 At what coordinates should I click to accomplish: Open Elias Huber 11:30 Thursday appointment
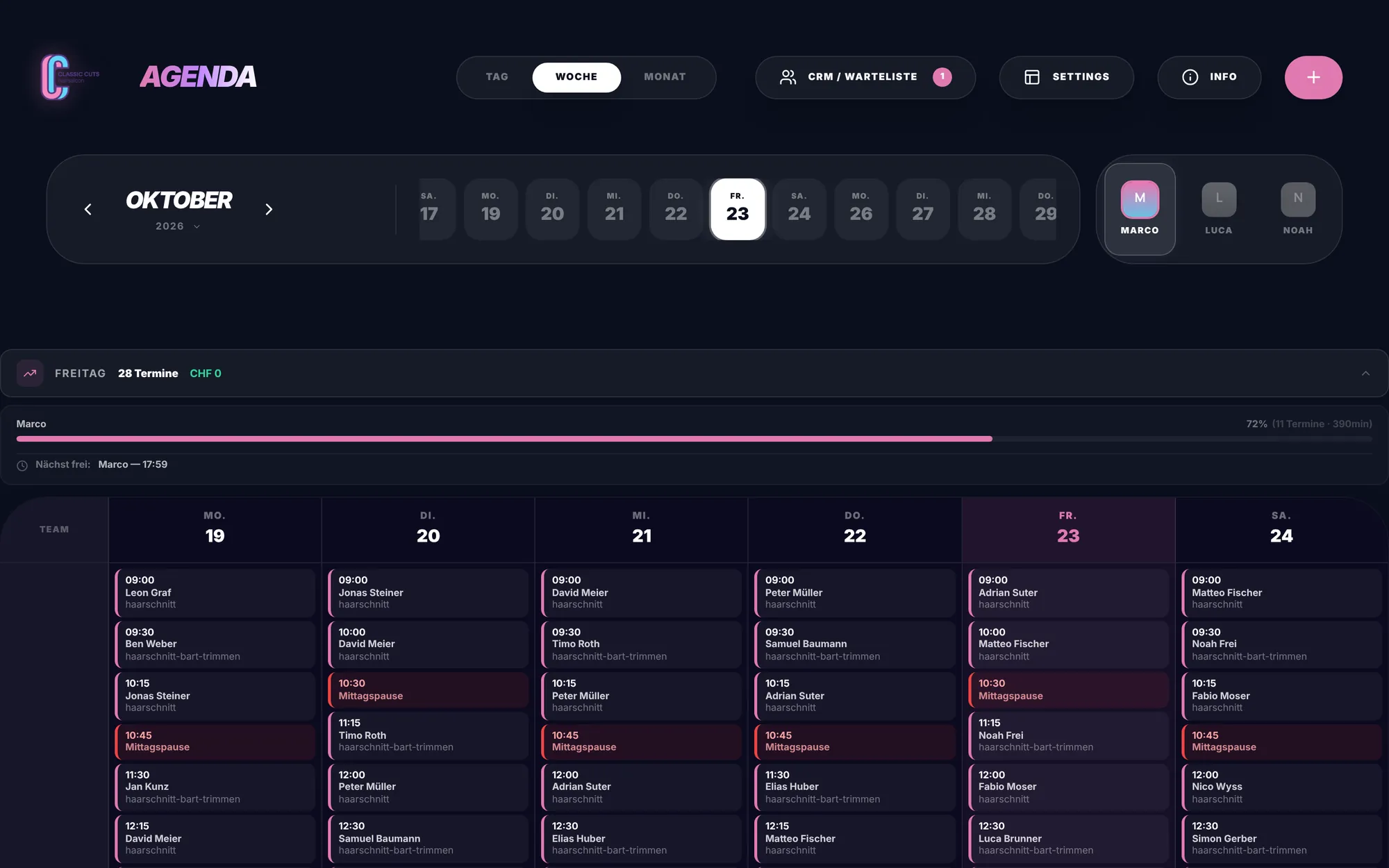coord(854,787)
